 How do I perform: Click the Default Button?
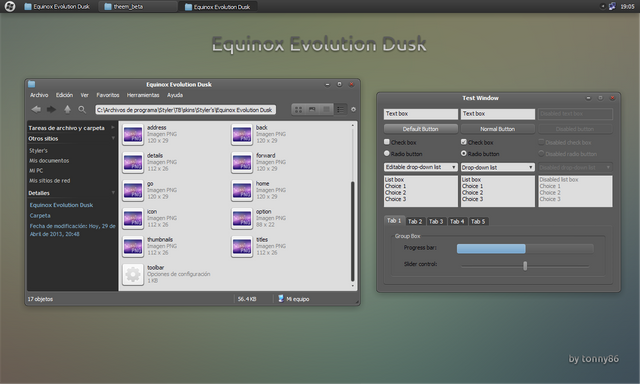click(x=420, y=129)
